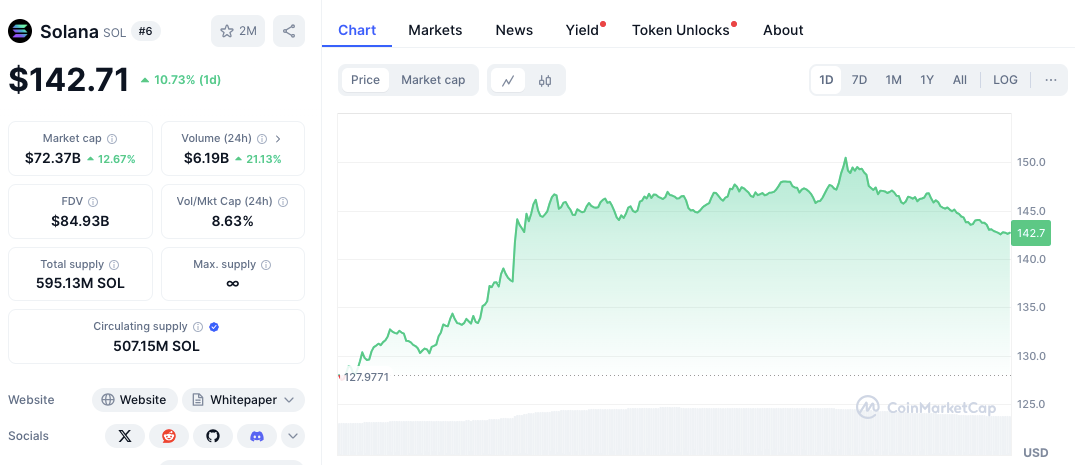Open the Token Unlocks tab
Image resolution: width=1075 pixels, height=465 pixels.
pyautogui.click(x=681, y=30)
